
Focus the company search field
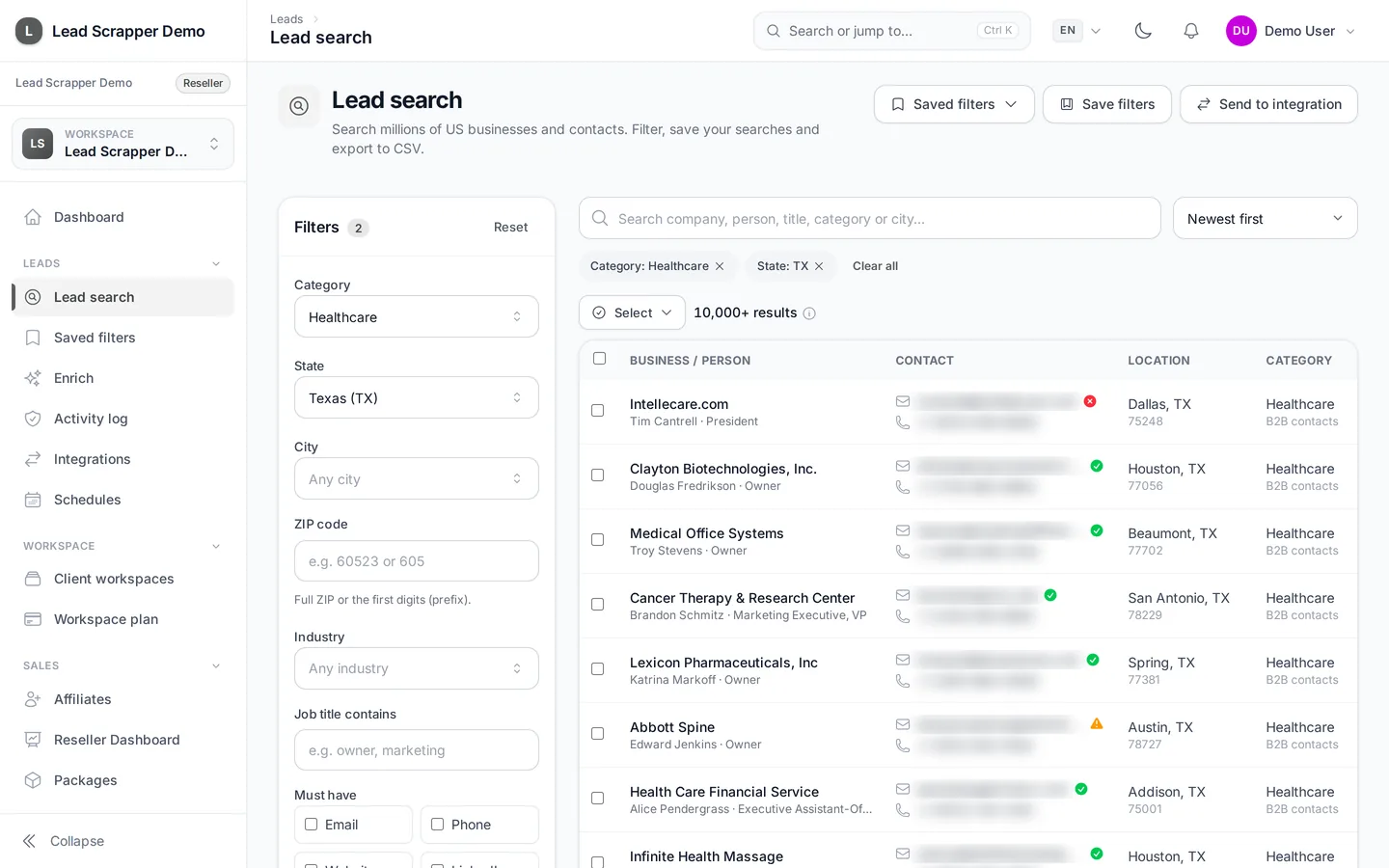tap(870, 218)
